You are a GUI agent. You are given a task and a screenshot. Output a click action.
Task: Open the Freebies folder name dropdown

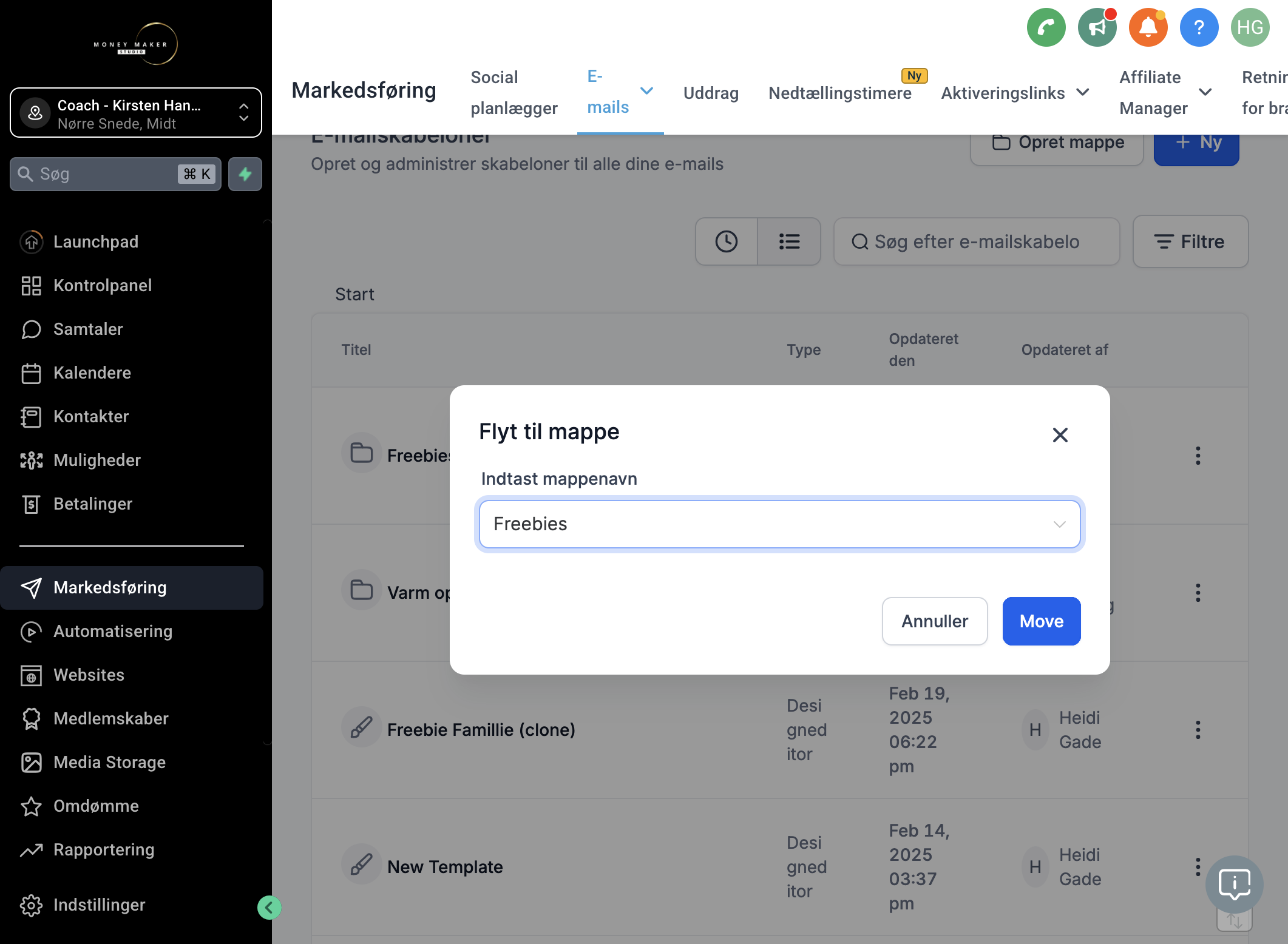pyautogui.click(x=779, y=524)
